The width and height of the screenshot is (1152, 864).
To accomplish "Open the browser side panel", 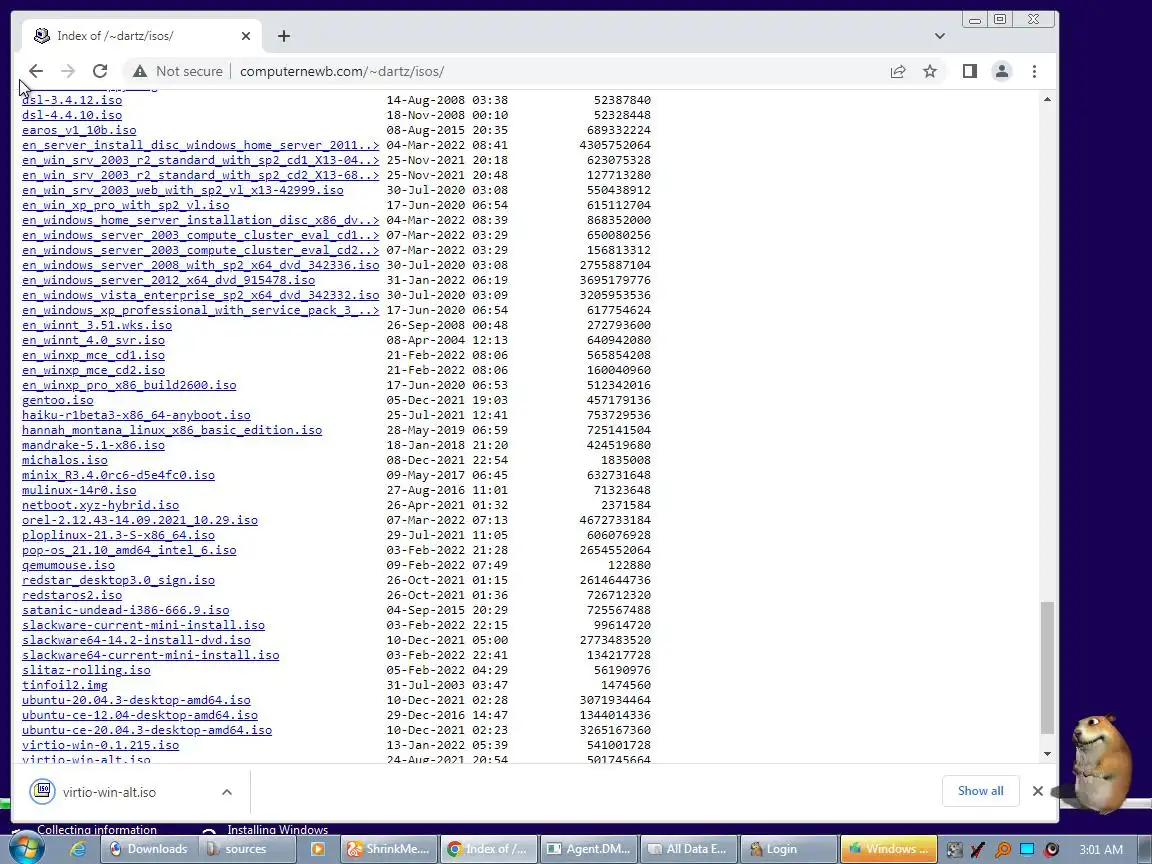I will 970,71.
